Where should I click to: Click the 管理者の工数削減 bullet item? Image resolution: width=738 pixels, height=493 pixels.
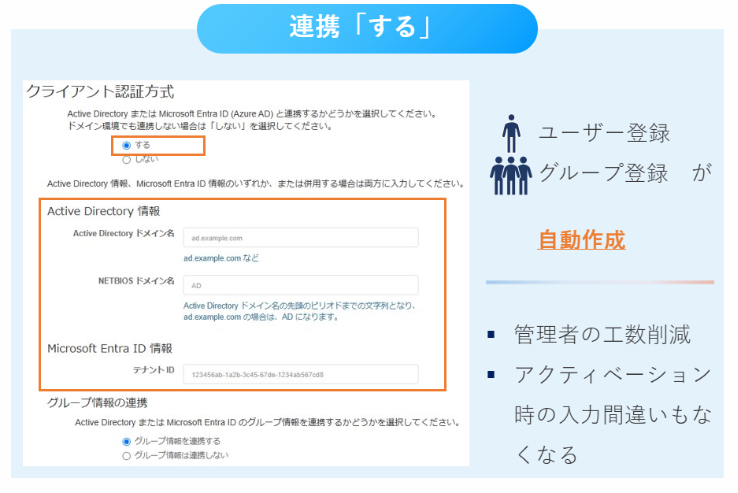click(602, 334)
